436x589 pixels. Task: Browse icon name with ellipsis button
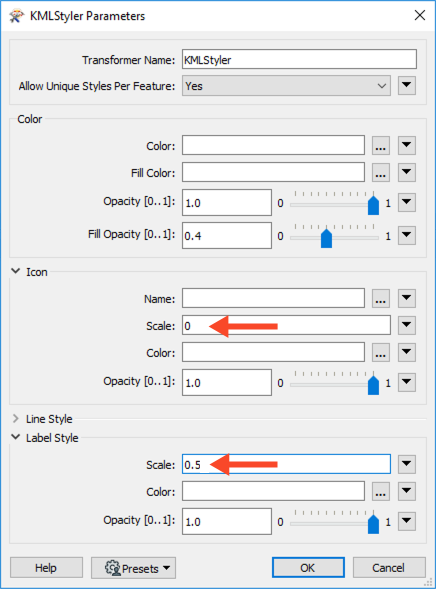coord(380,298)
